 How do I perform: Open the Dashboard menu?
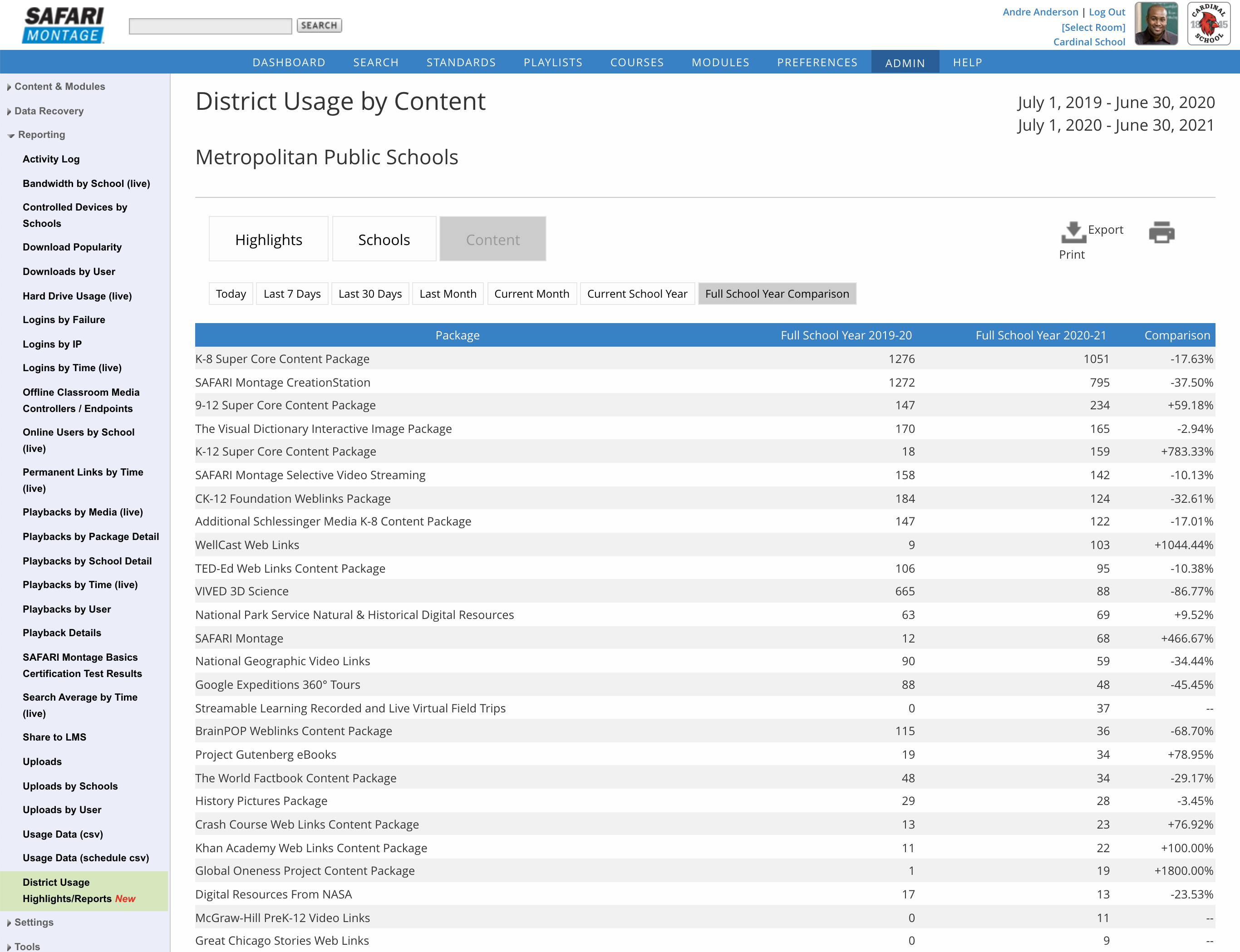click(x=289, y=62)
